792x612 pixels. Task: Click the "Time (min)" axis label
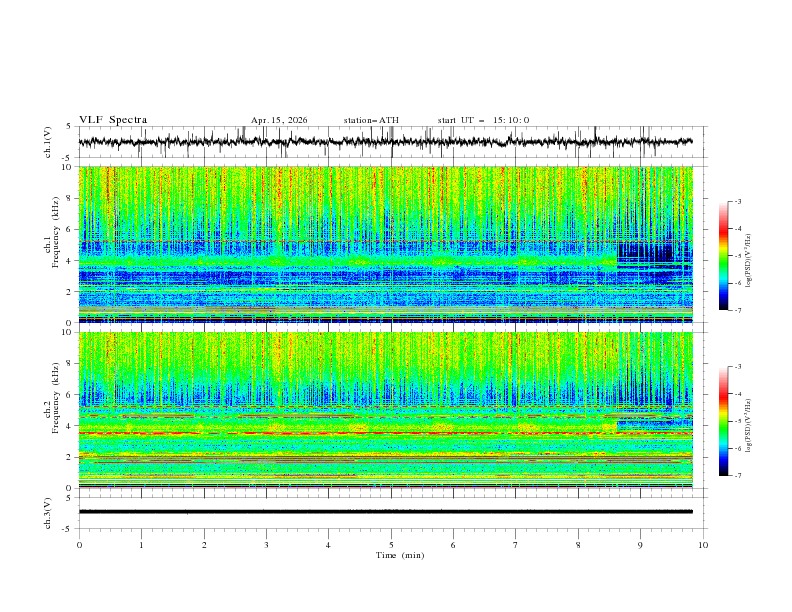click(x=400, y=555)
